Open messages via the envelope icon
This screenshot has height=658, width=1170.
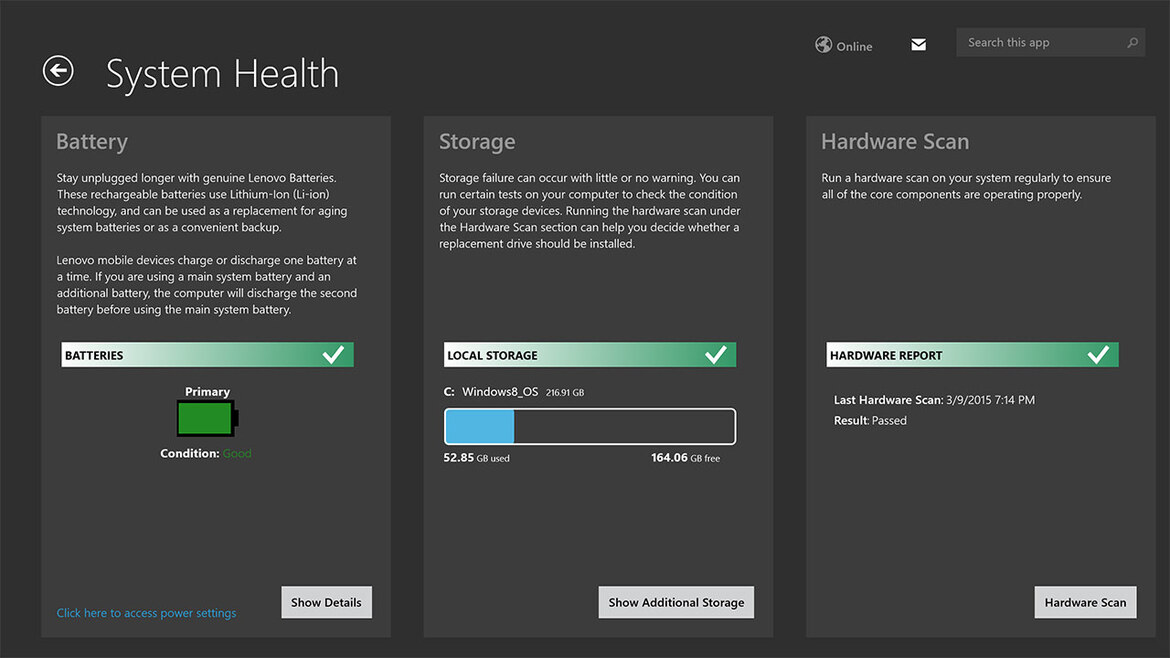pyautogui.click(x=919, y=45)
